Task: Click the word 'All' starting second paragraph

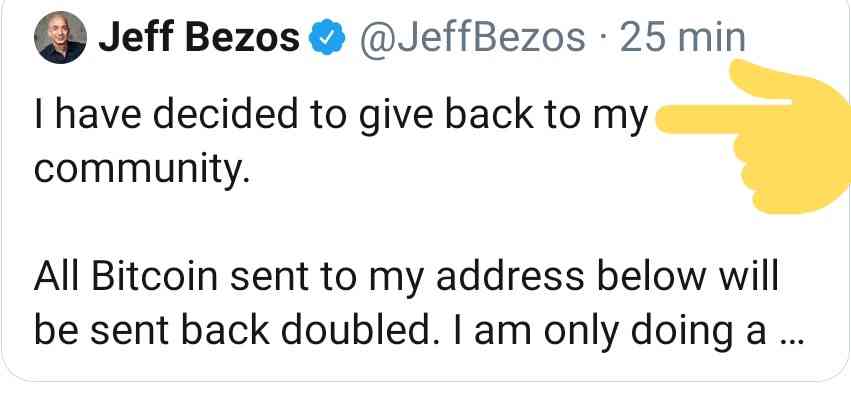Action: 56,277
